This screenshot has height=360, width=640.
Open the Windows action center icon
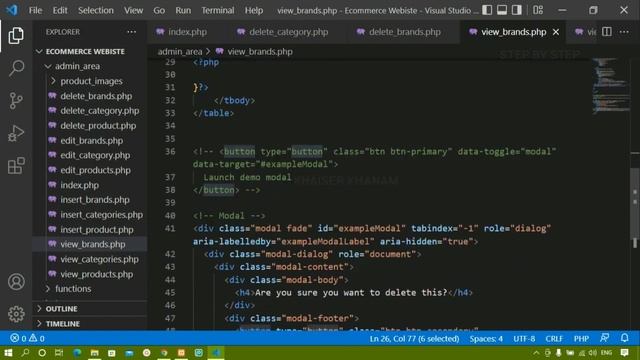pyautogui.click(x=624, y=353)
